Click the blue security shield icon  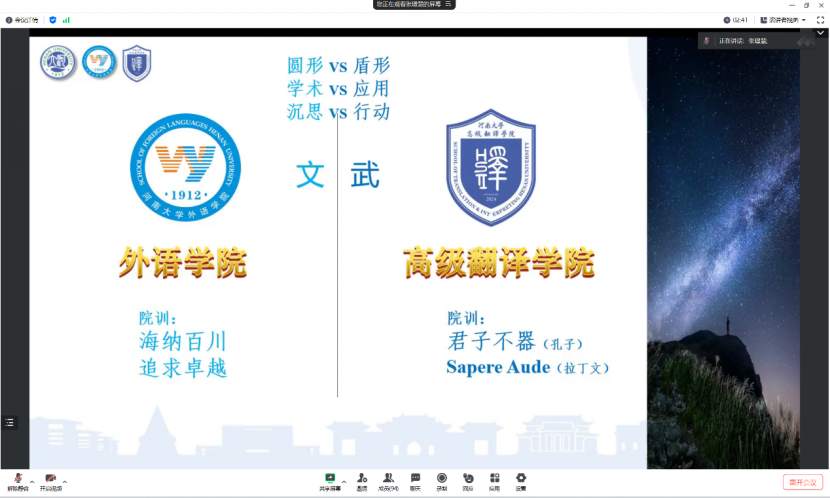coord(52,20)
